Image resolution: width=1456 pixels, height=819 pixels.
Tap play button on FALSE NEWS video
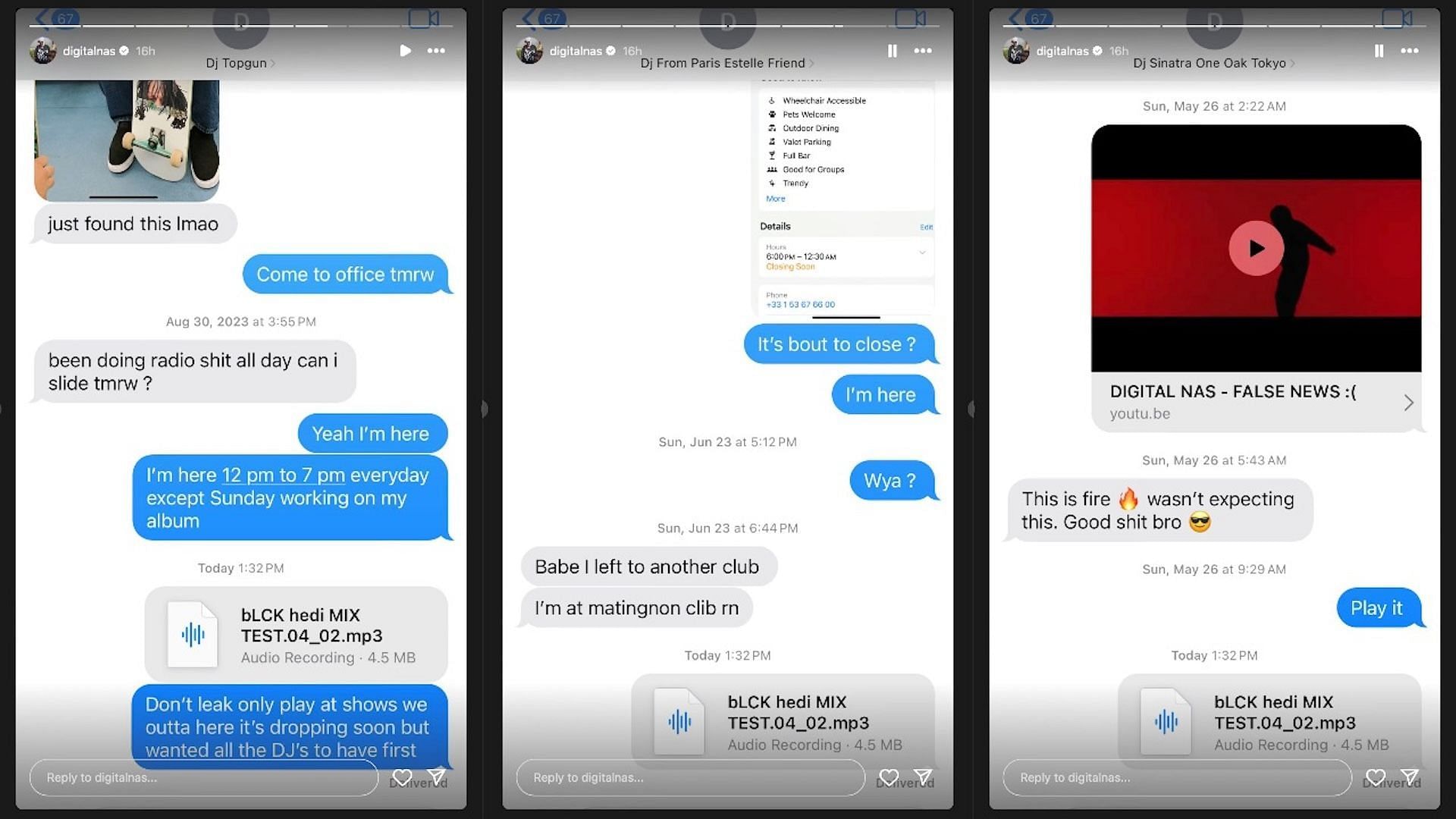1256,248
